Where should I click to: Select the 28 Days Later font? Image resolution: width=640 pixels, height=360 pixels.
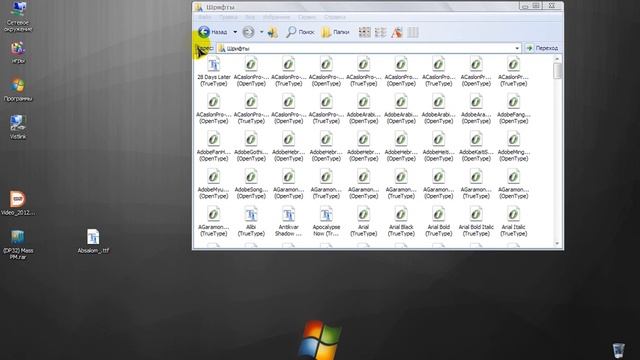pos(213,71)
